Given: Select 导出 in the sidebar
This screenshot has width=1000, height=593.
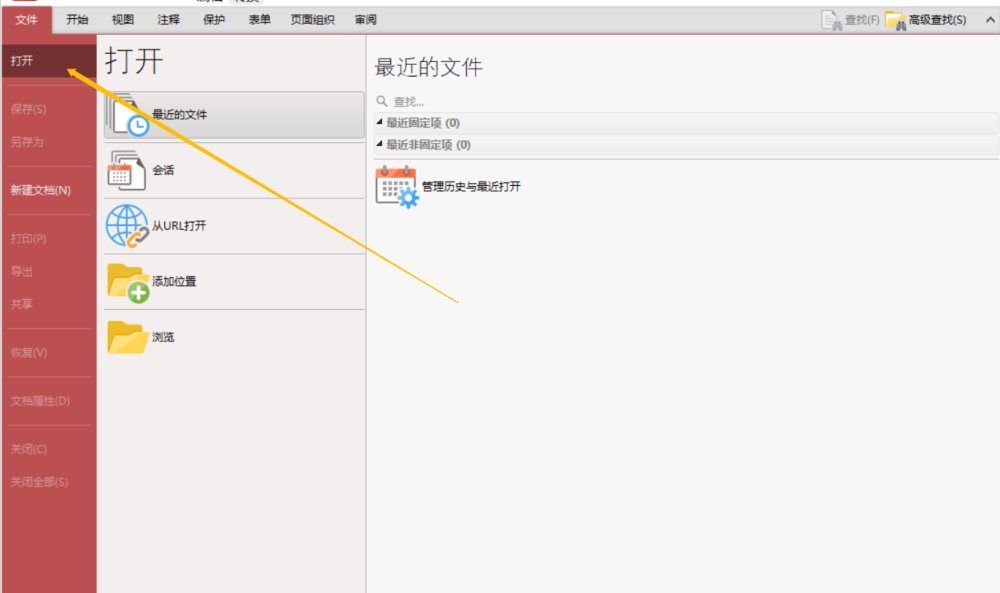Looking at the screenshot, I should [x=22, y=271].
